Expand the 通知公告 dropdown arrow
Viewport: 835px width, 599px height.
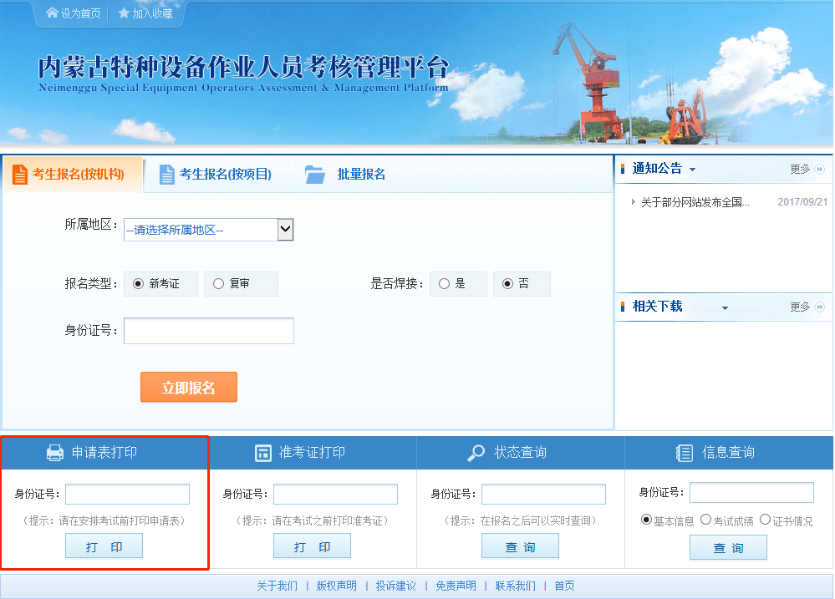[x=692, y=168]
